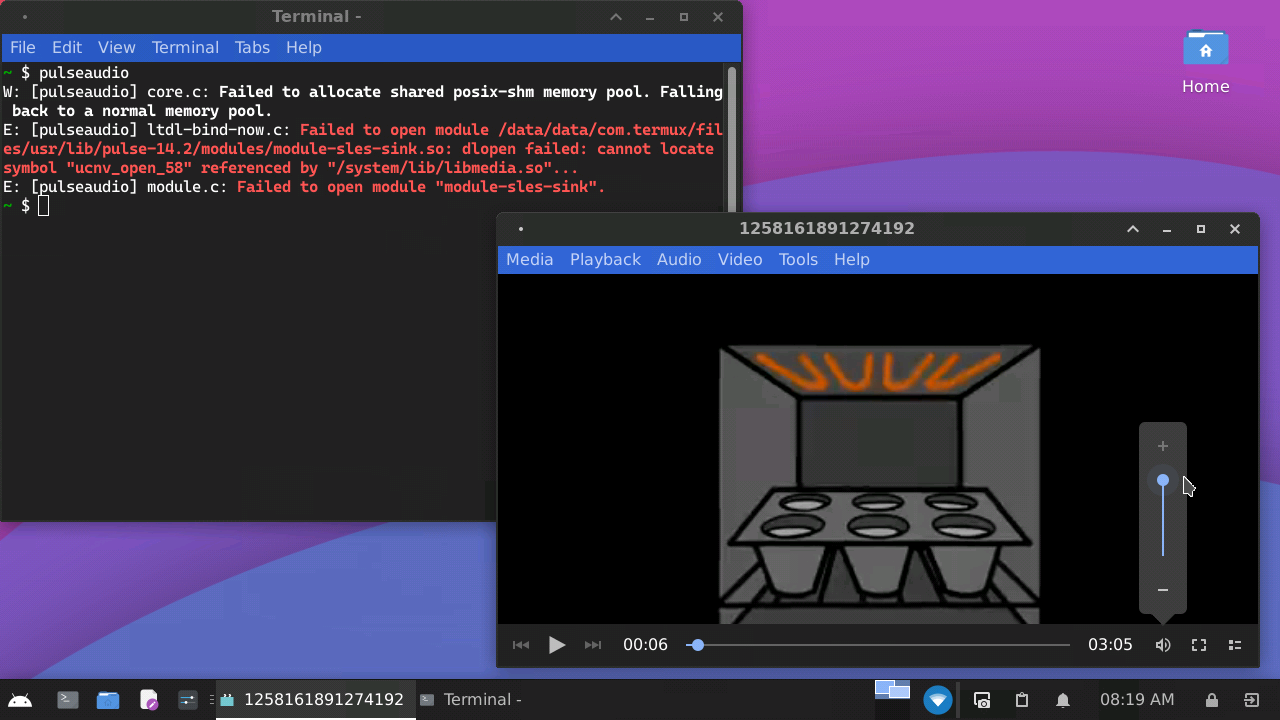This screenshot has width=1280, height=720.
Task: Increase volume with the plus button
Action: [1162, 446]
